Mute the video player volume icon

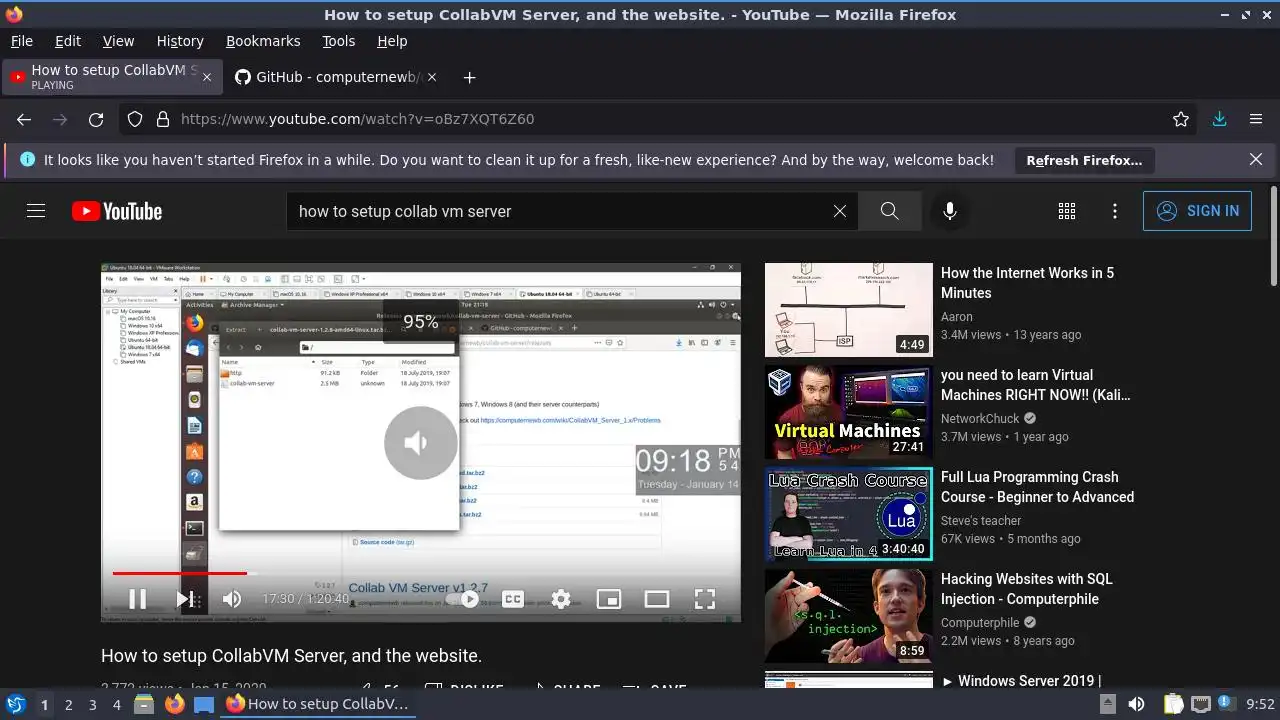point(232,599)
